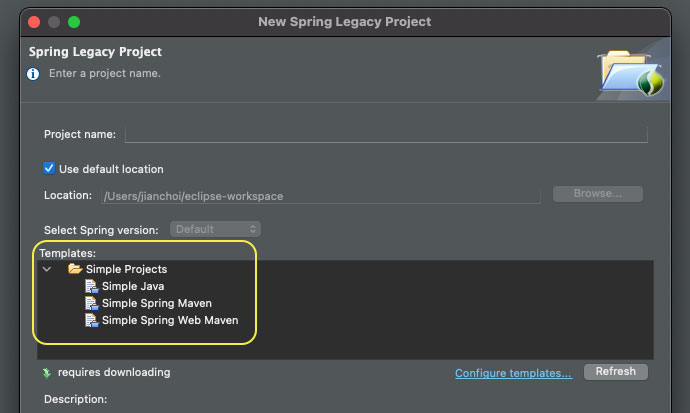Click the Simple Projects folder icon

click(75, 269)
